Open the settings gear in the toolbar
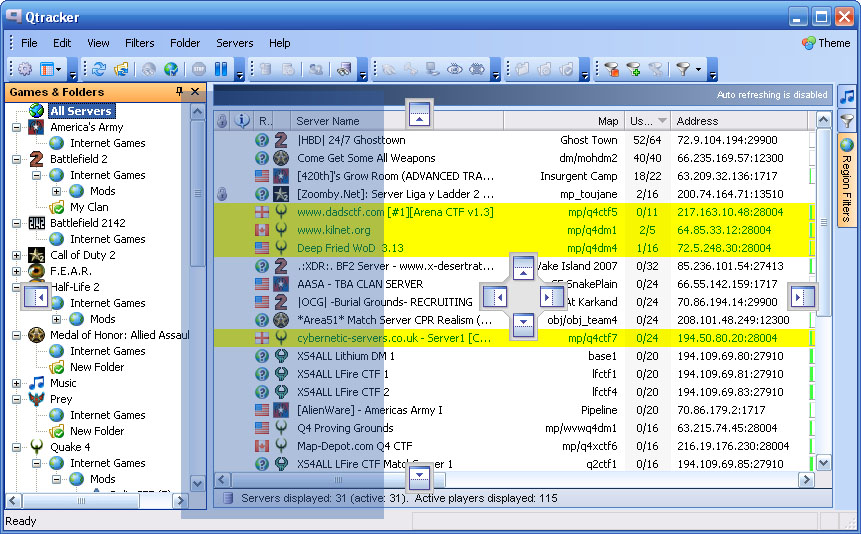Viewport: 861px width, 534px height. (x=25, y=69)
